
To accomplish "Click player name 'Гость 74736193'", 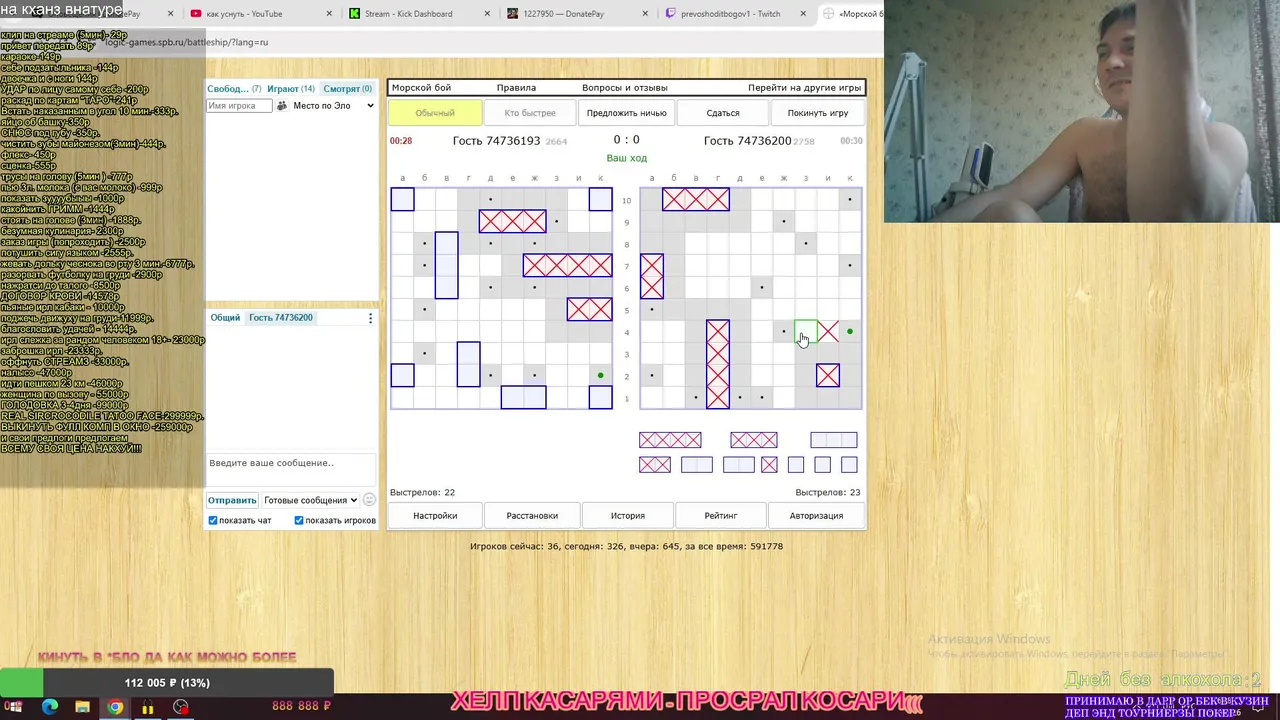I will [496, 141].
